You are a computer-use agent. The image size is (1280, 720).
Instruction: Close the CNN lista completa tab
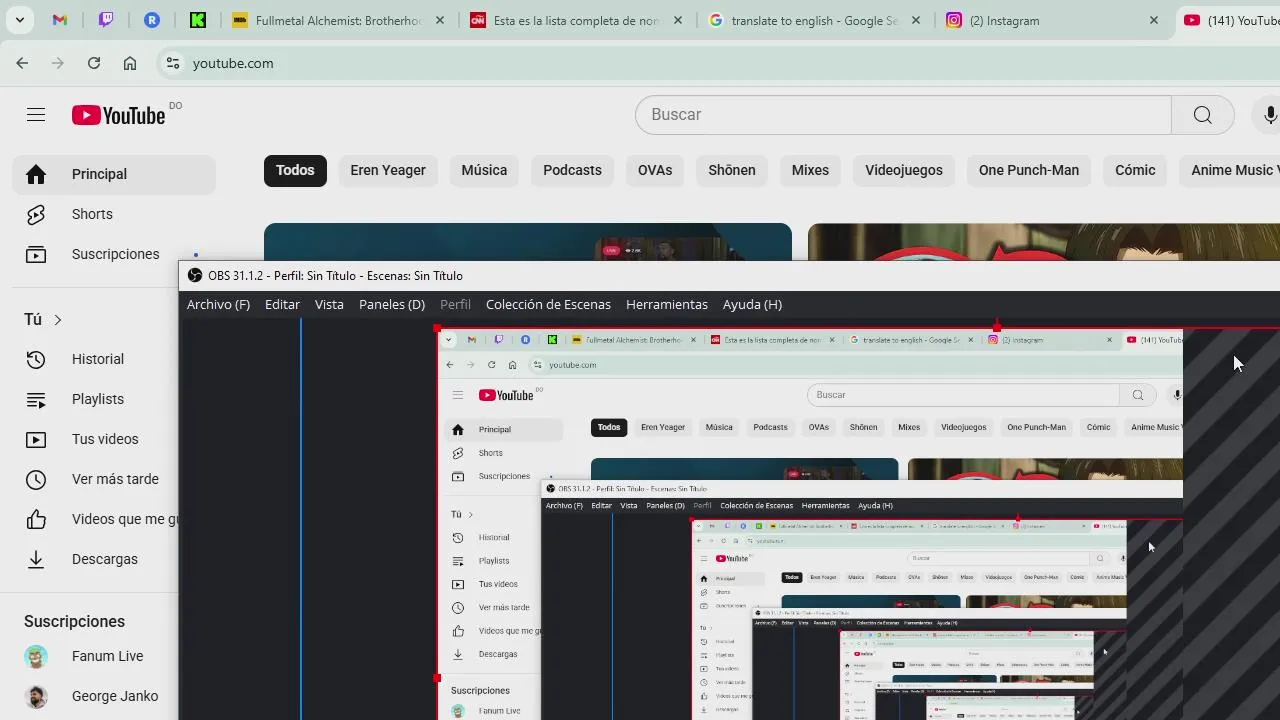tap(679, 20)
